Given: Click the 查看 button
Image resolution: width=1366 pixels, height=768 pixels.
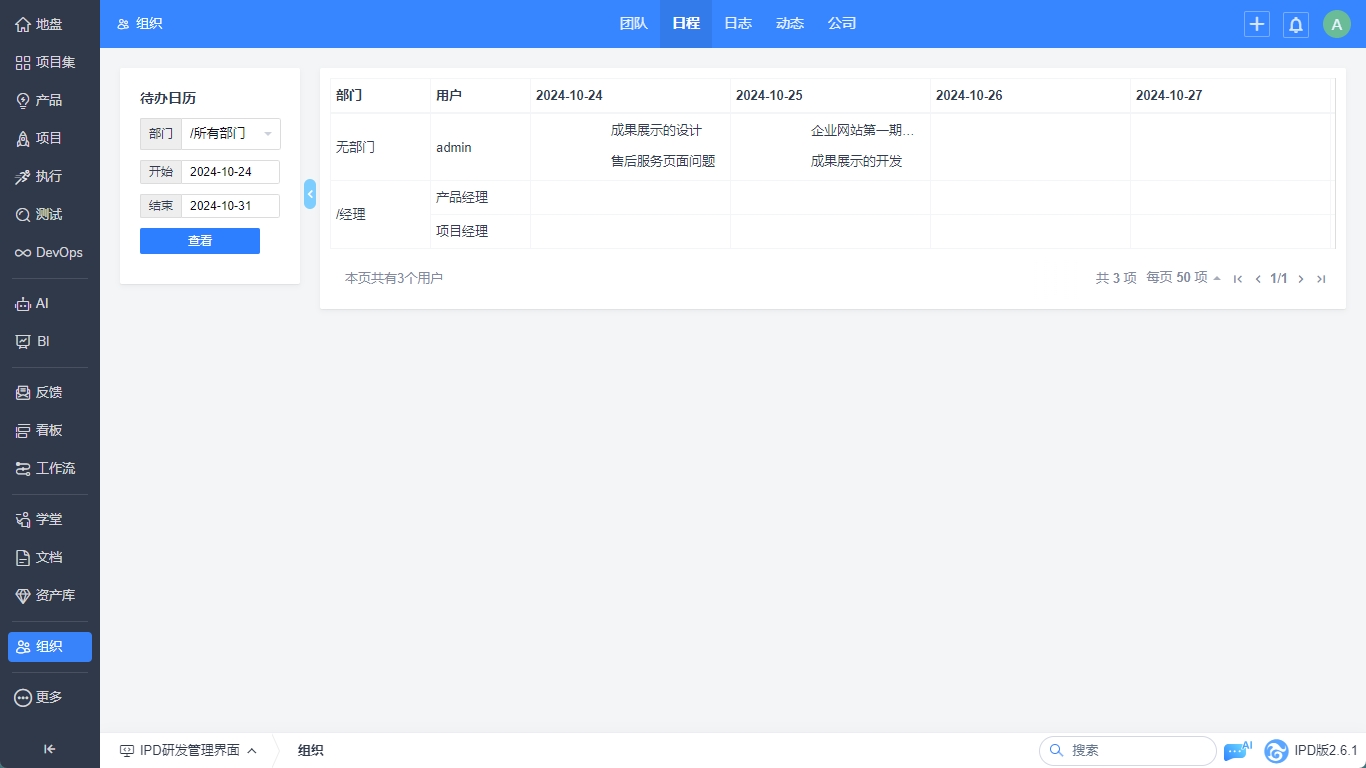Looking at the screenshot, I should [200, 241].
